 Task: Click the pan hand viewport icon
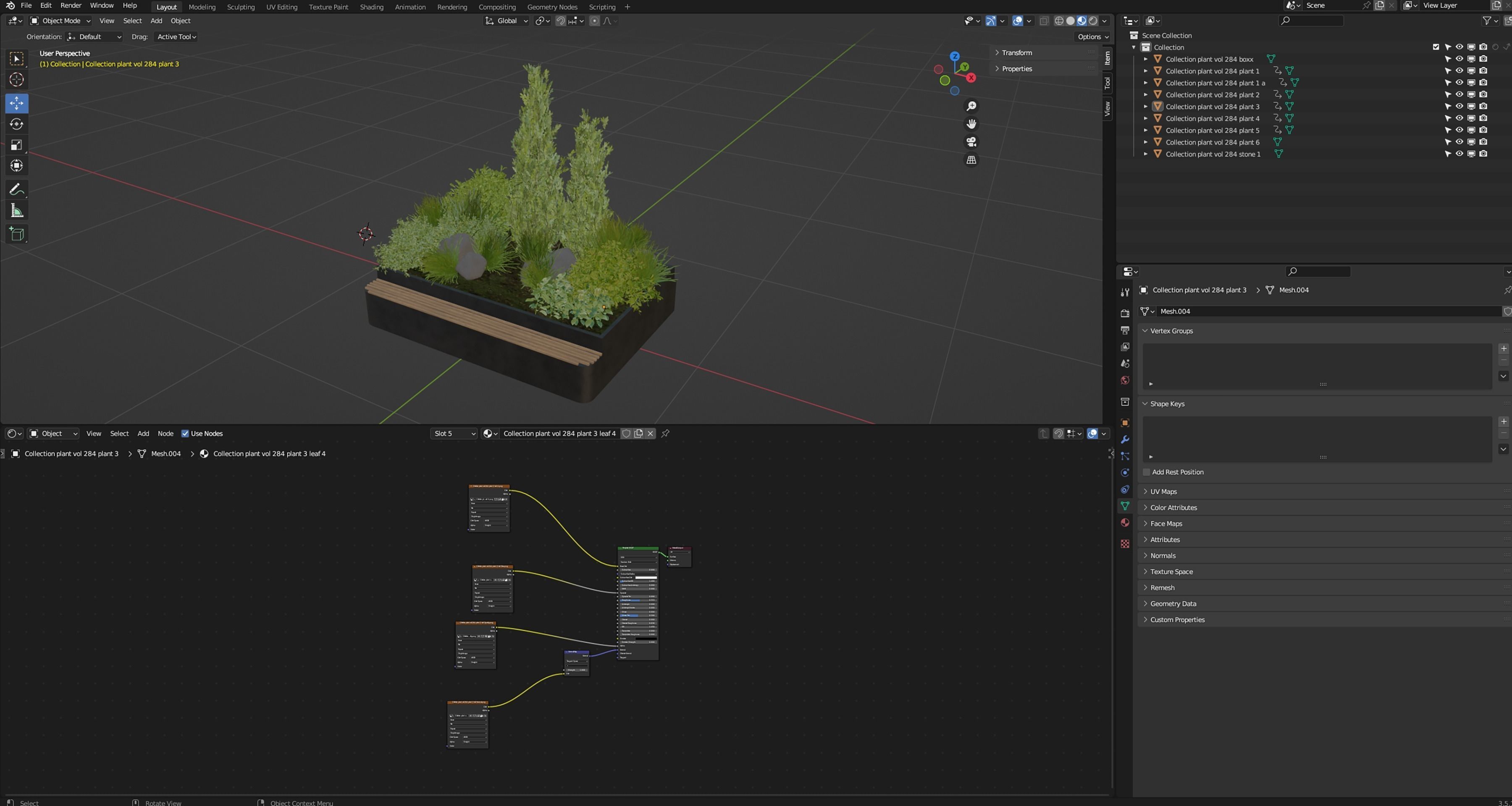click(x=971, y=124)
